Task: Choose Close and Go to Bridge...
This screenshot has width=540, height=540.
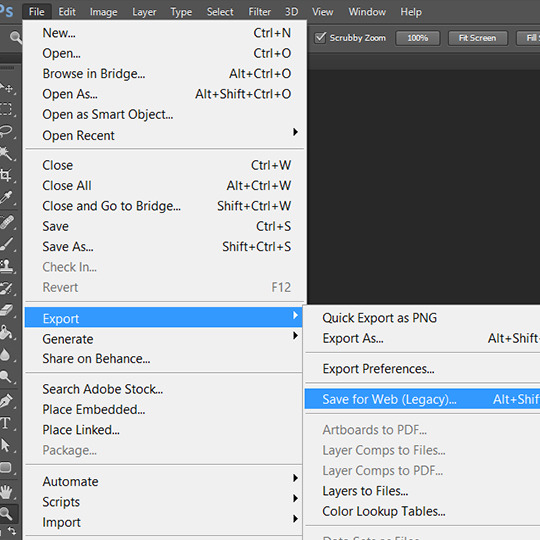Action: coord(164,206)
